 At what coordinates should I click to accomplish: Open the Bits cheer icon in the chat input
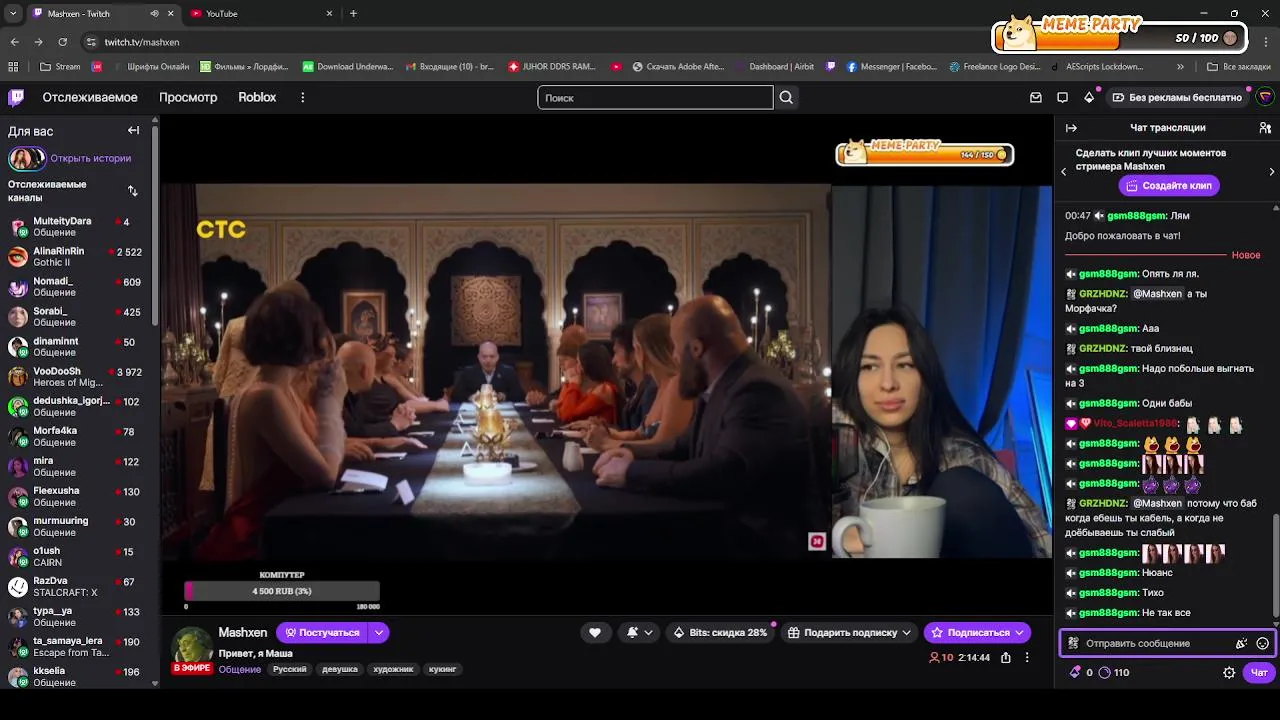coord(1241,643)
